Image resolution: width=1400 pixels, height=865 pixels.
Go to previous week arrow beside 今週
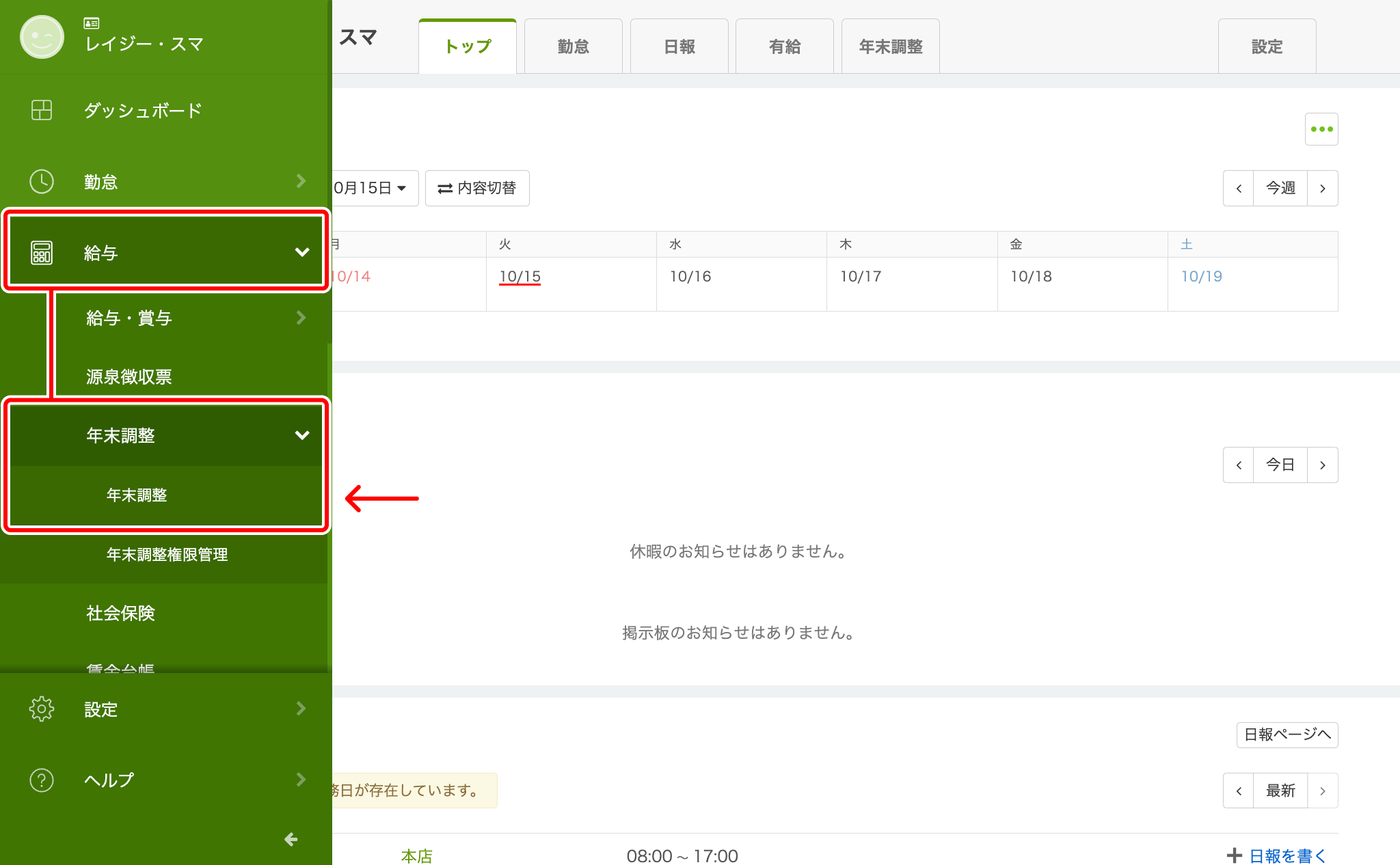(1239, 188)
